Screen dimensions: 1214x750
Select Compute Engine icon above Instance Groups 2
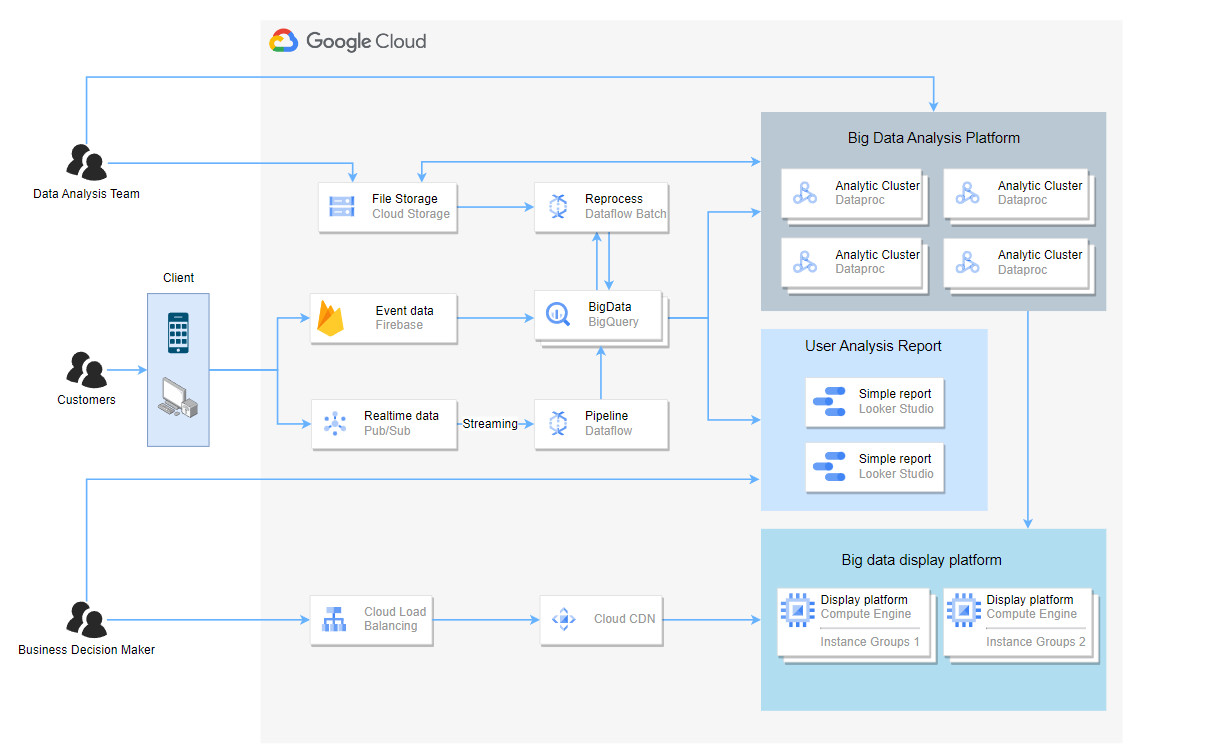[963, 608]
